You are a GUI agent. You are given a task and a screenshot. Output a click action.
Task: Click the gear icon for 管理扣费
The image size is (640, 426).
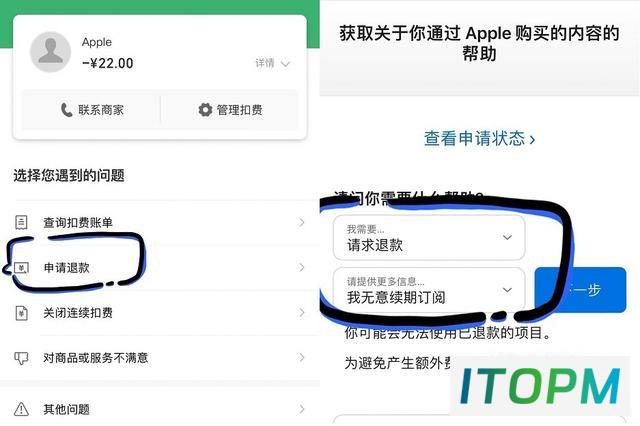[205, 110]
